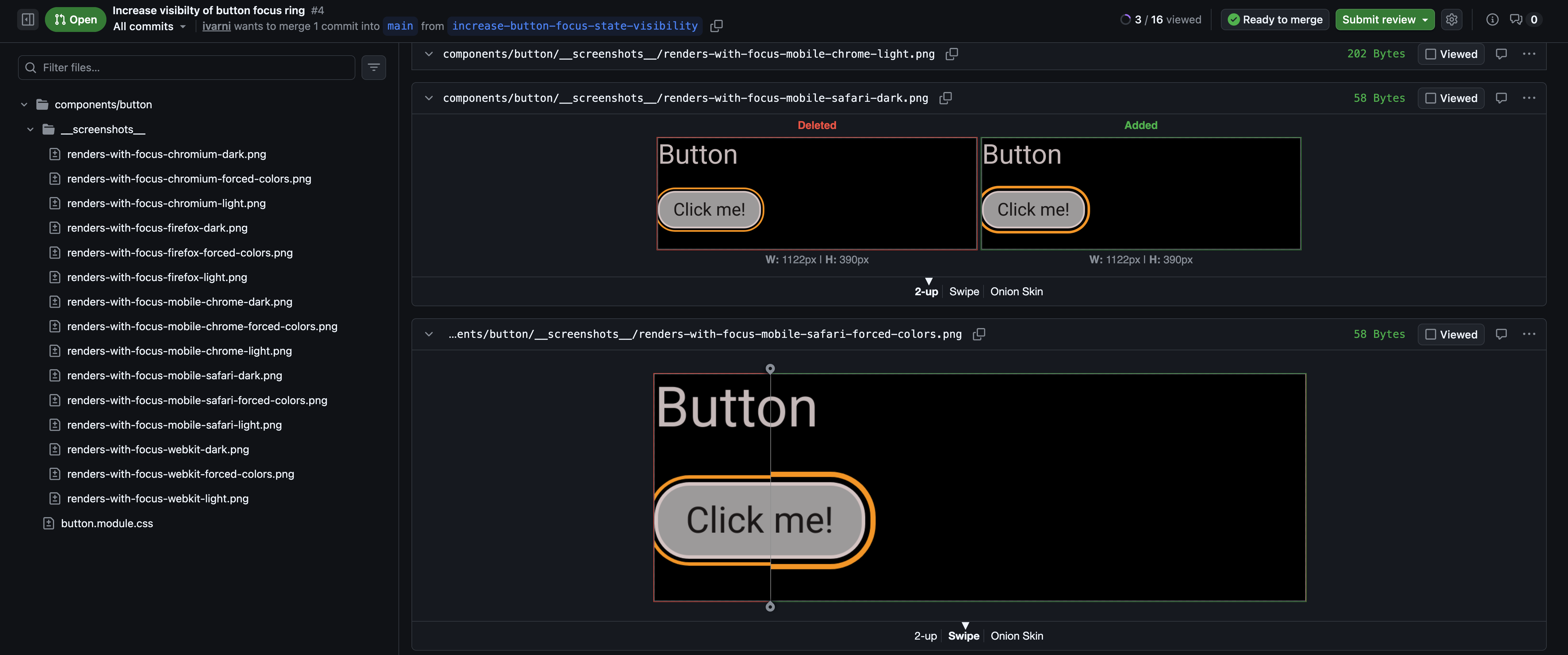Collapse components/button folder in tree
This screenshot has height=655, width=1568.
[x=24, y=104]
